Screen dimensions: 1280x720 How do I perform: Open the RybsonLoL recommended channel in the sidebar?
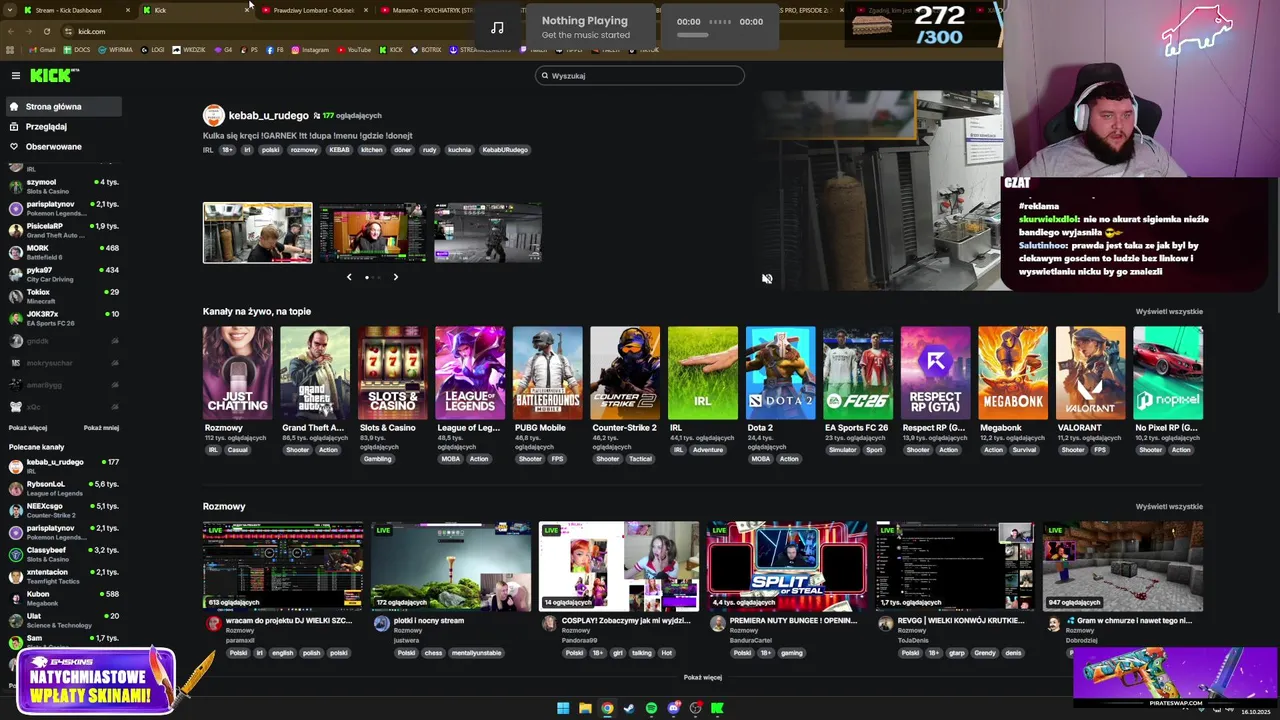62,488
